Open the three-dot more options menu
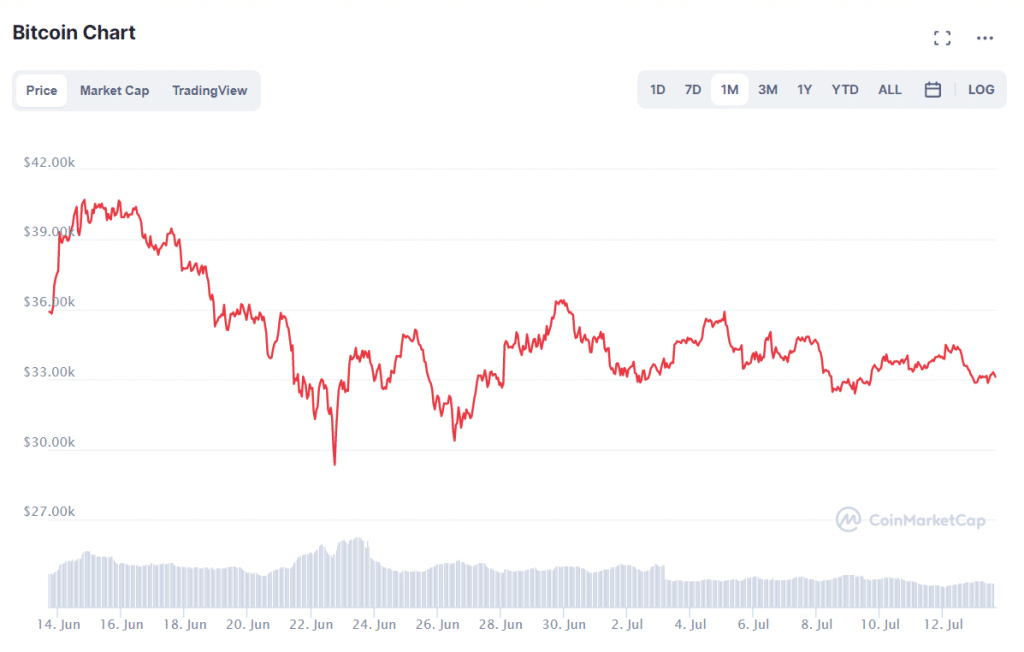1024x652 pixels. click(985, 38)
